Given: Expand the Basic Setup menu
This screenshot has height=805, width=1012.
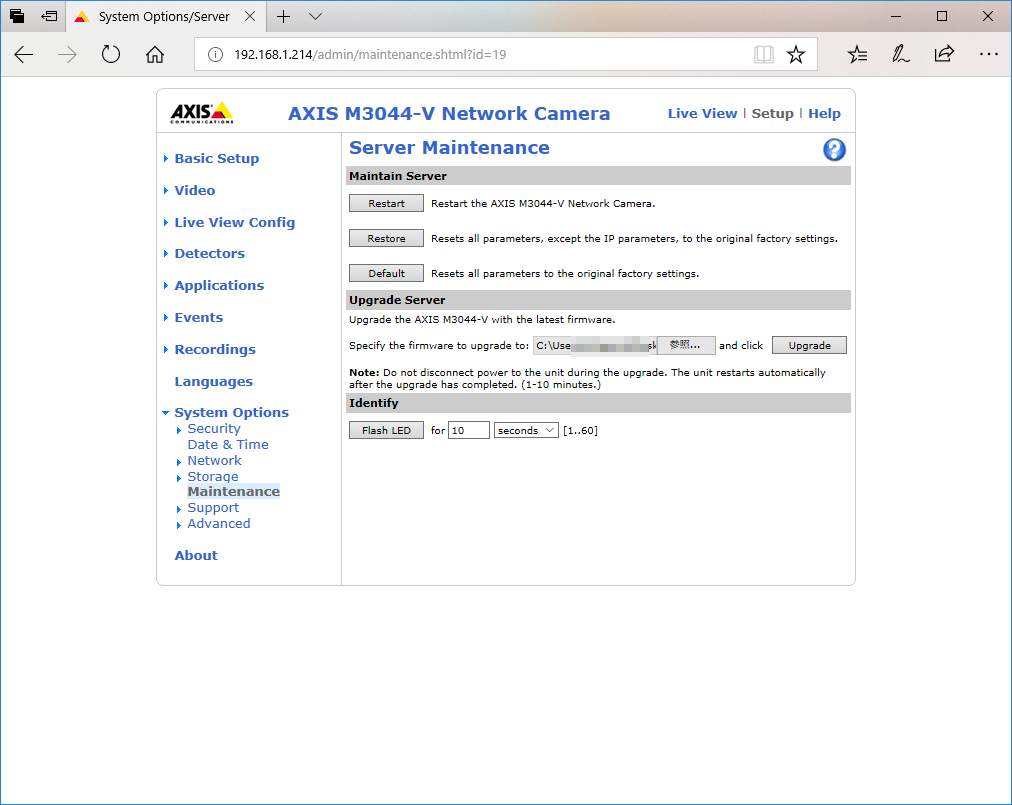Looking at the screenshot, I should [x=216, y=159].
